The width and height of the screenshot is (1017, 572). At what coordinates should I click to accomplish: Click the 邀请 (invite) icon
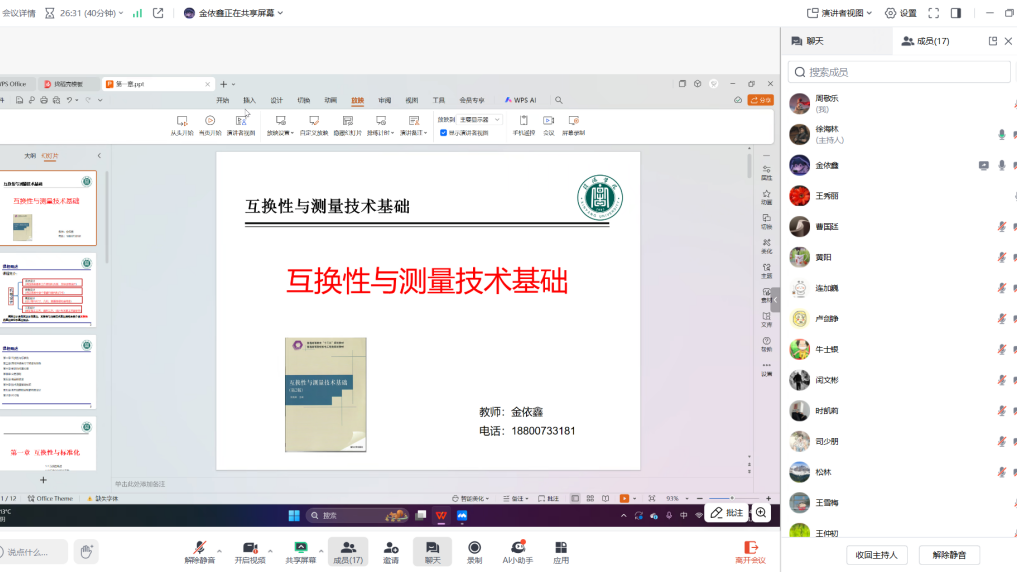click(390, 548)
